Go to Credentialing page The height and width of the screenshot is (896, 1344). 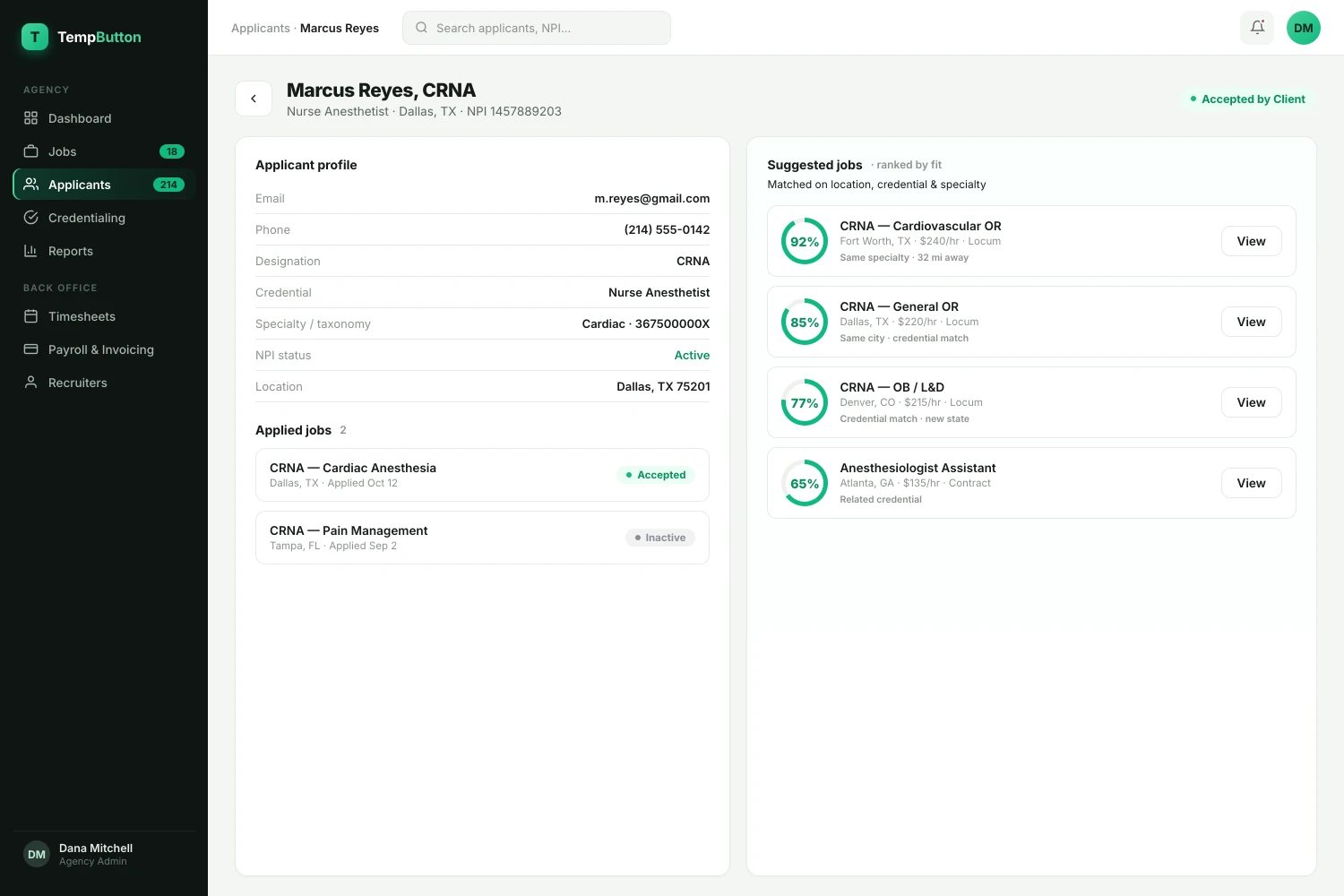[104, 218]
